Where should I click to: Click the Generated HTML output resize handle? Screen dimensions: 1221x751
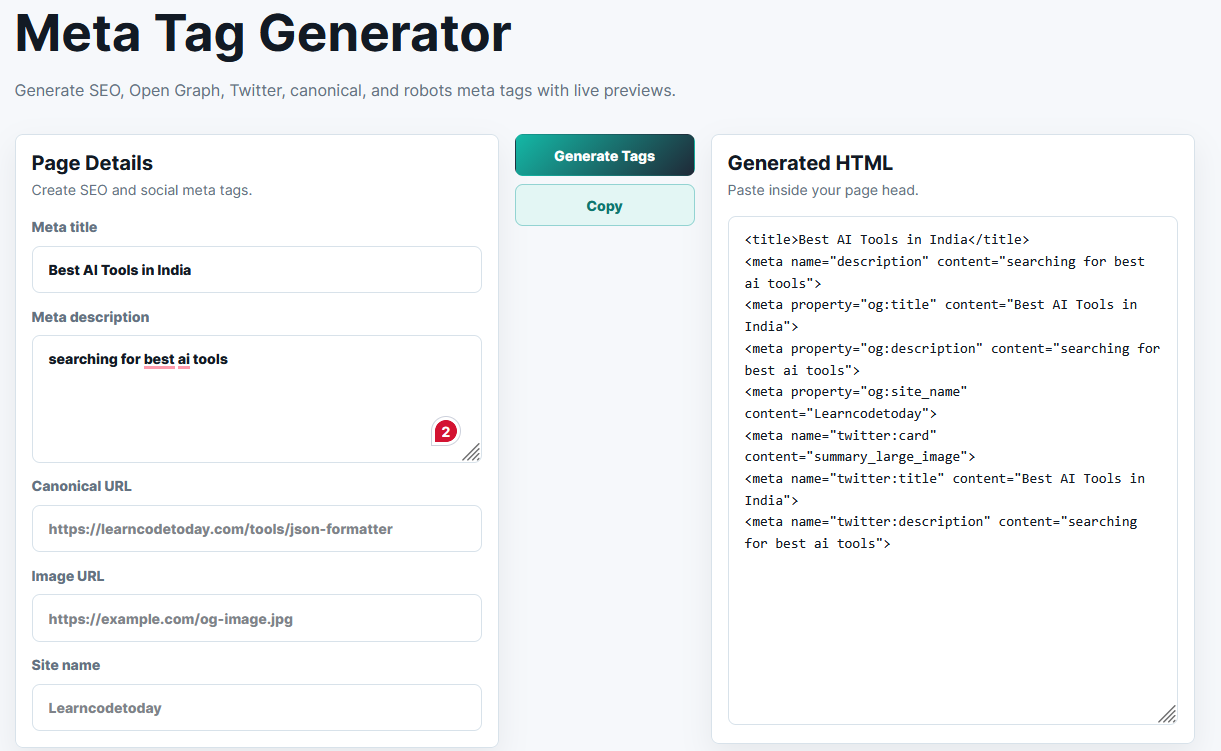coord(1167,713)
